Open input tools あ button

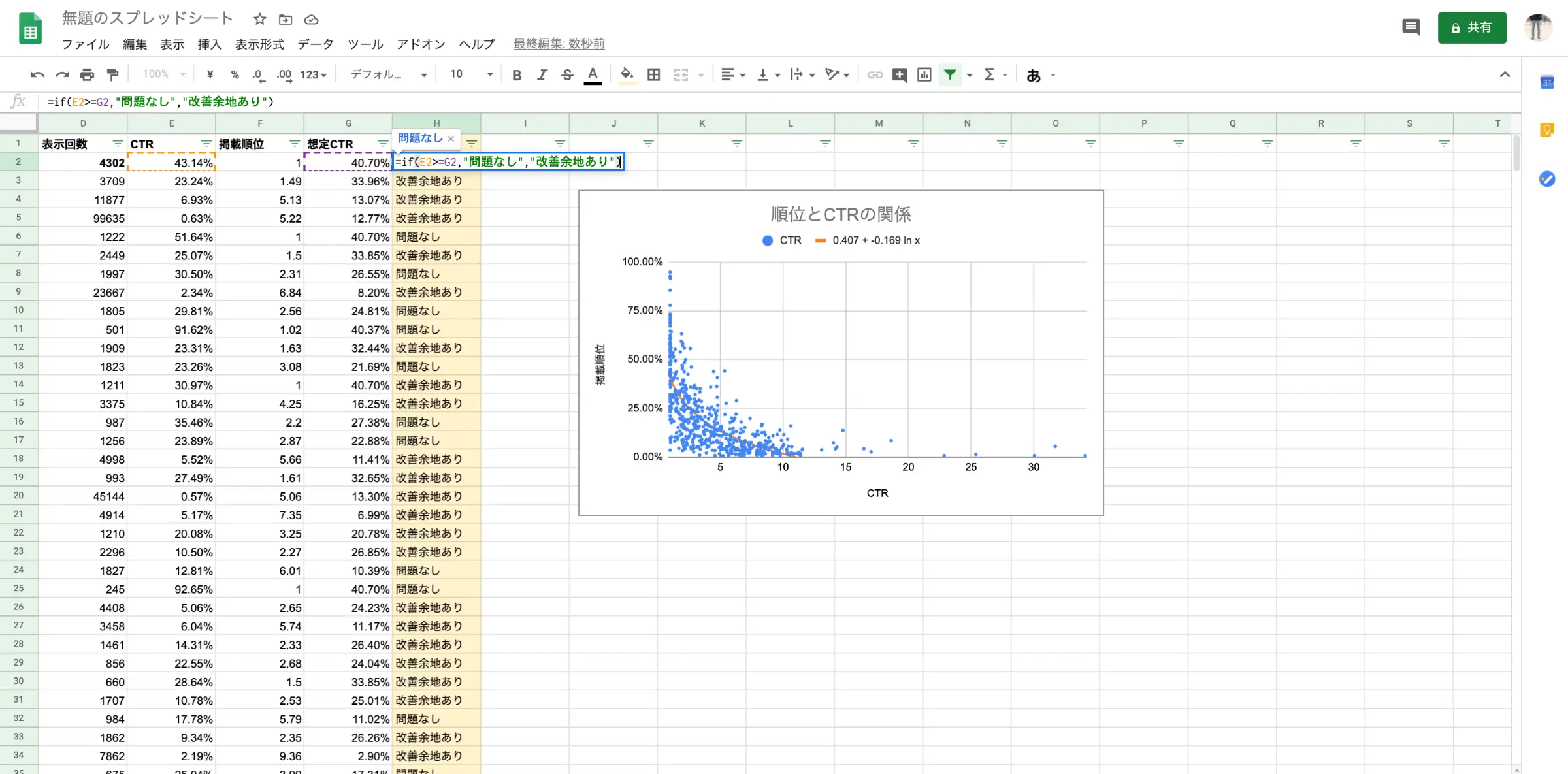click(1034, 75)
